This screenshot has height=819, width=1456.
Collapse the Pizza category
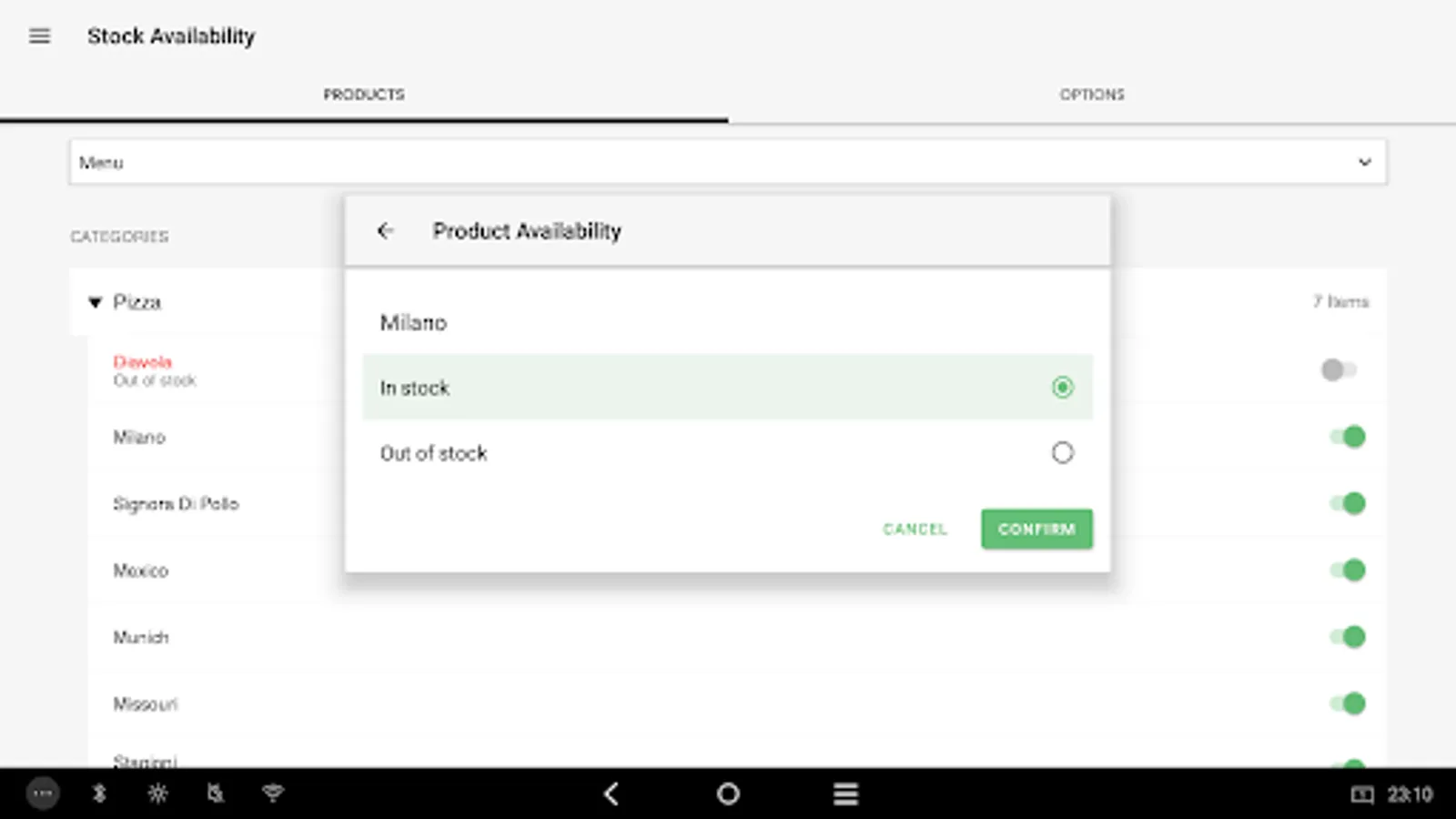pos(95,302)
